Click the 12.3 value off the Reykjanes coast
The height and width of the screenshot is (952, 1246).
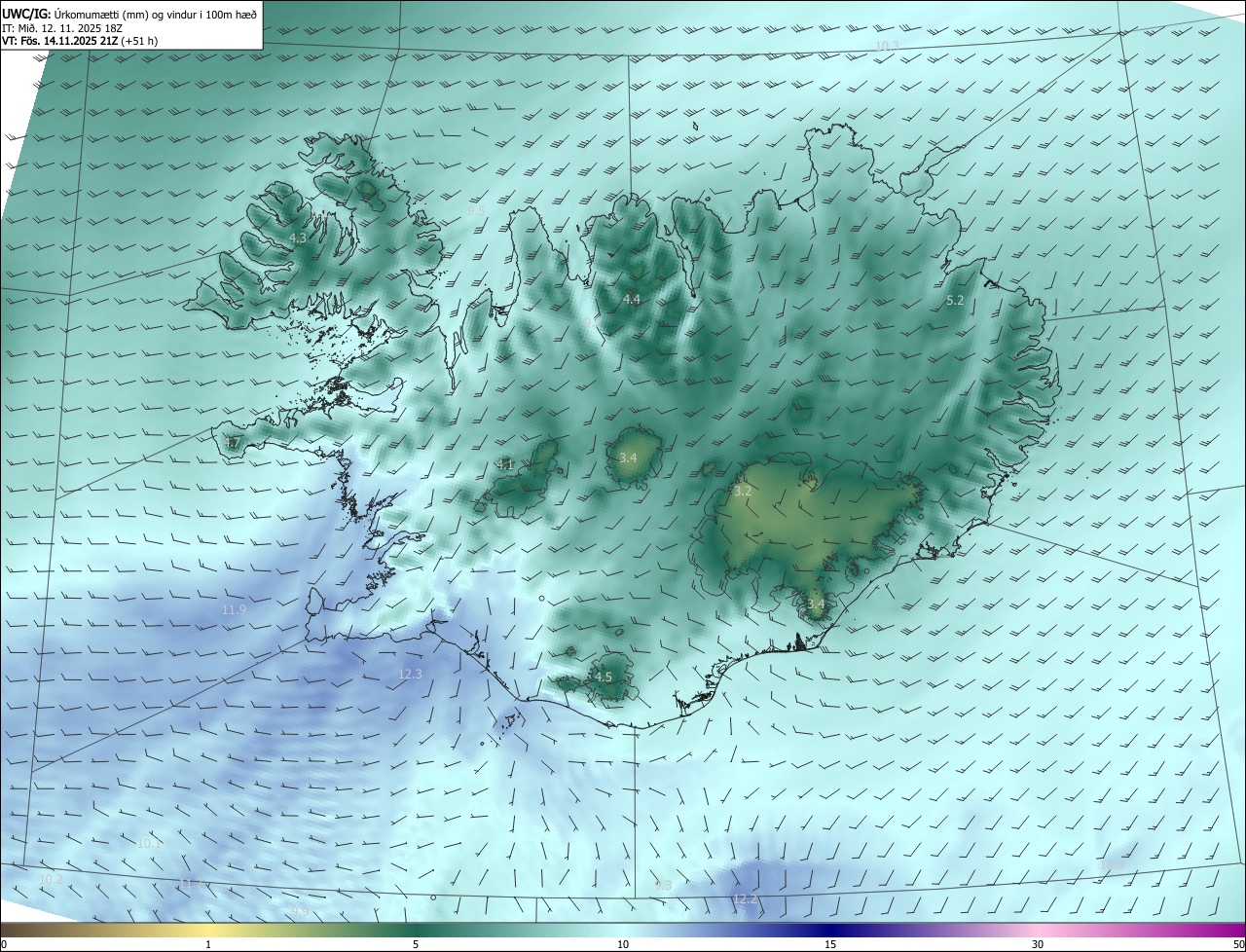pos(410,675)
